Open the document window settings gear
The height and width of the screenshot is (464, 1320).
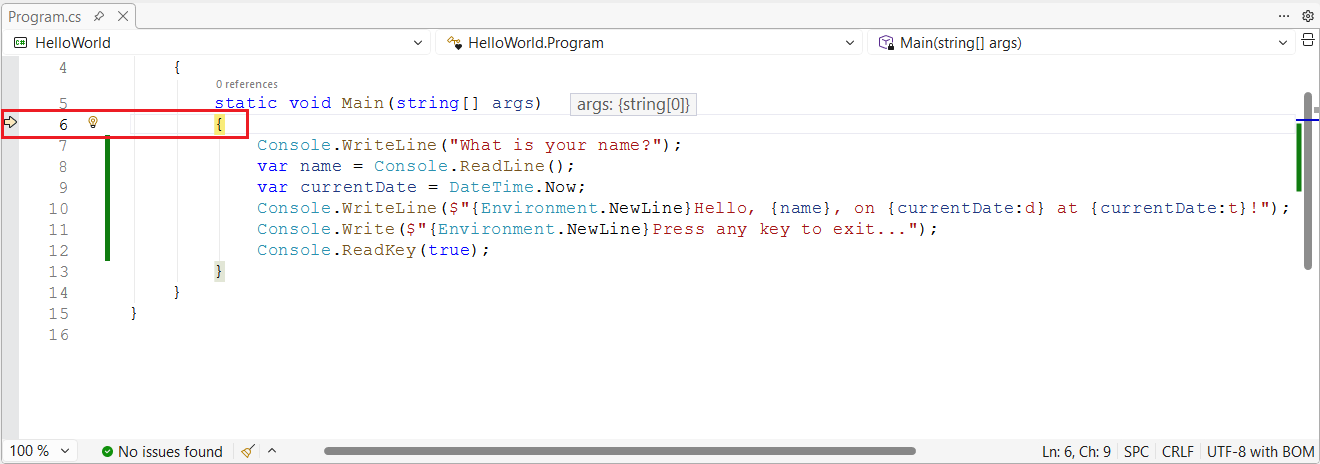pyautogui.click(x=1307, y=16)
